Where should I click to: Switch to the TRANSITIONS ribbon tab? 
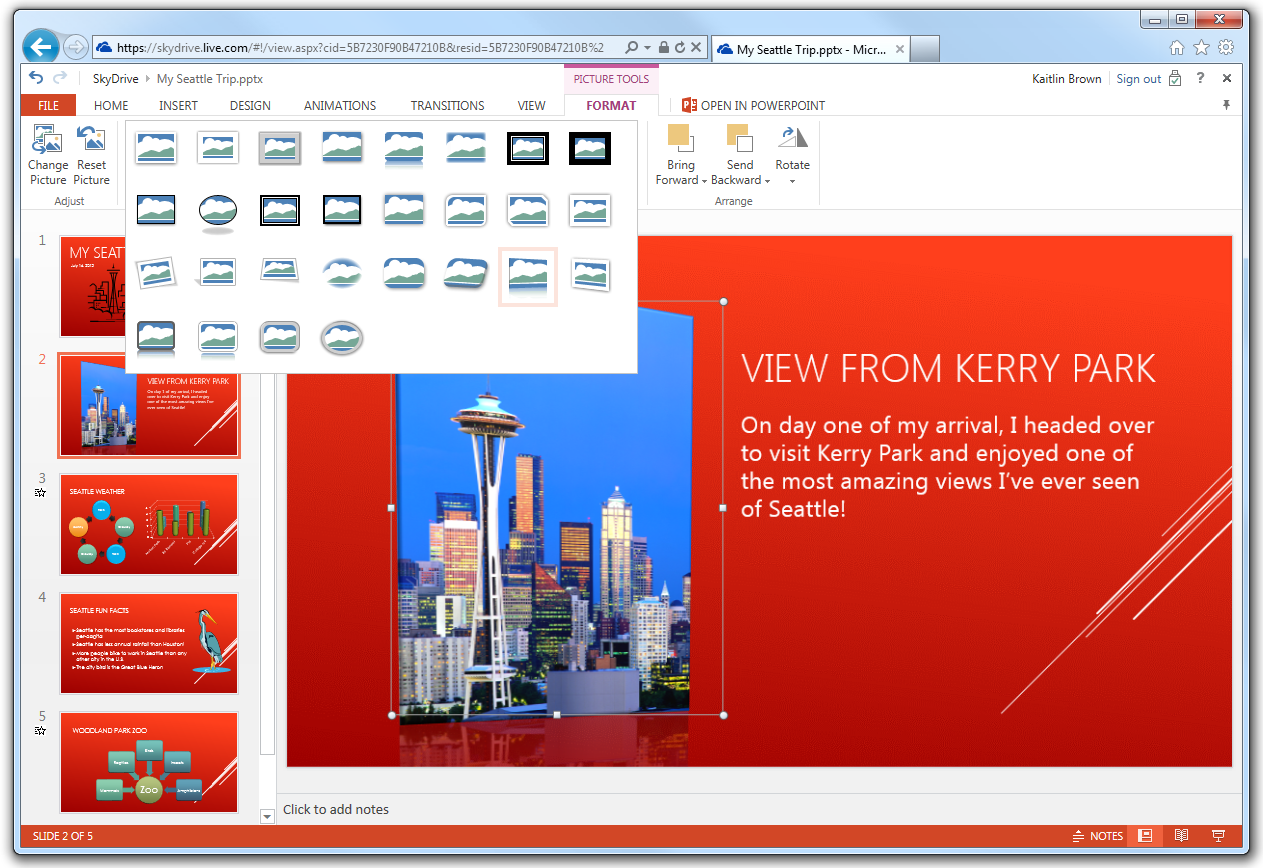click(447, 105)
